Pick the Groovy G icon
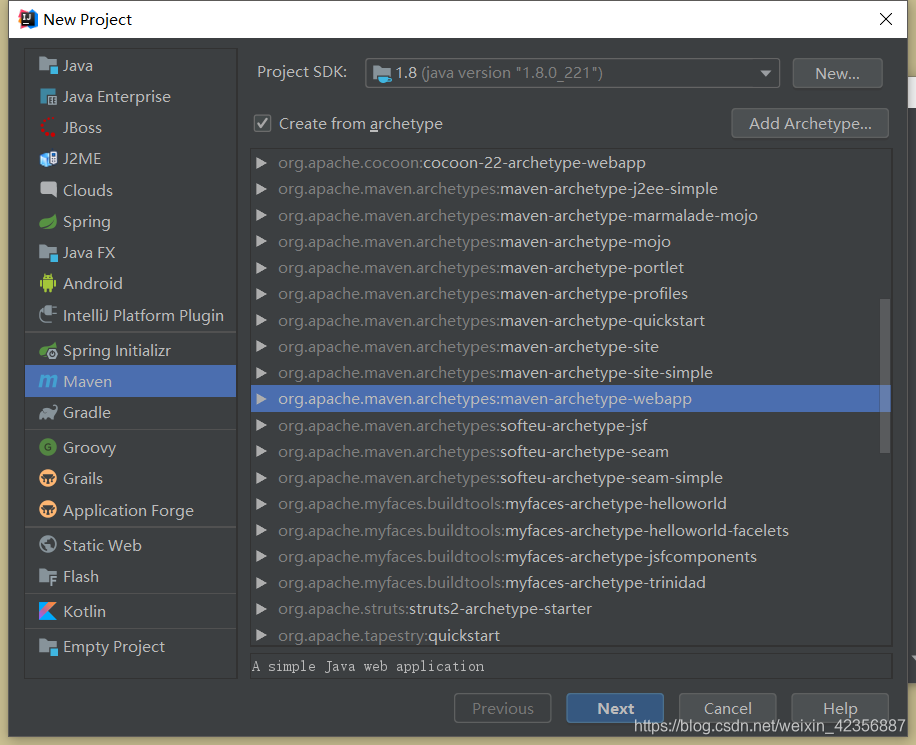916x745 pixels. tap(48, 448)
